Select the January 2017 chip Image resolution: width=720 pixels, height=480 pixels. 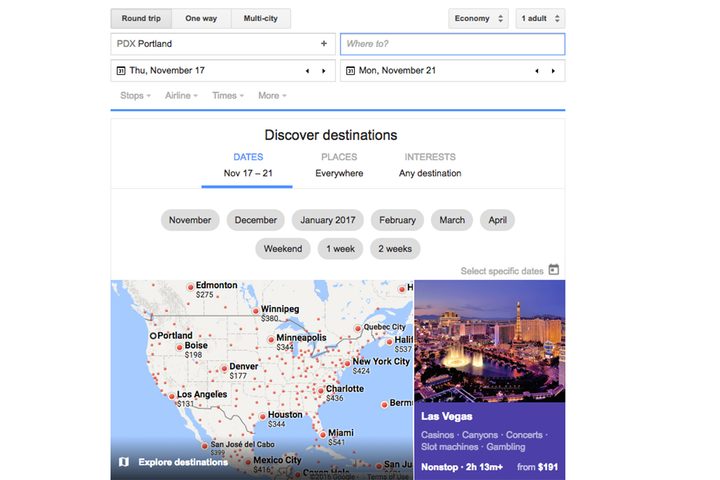coord(328,220)
